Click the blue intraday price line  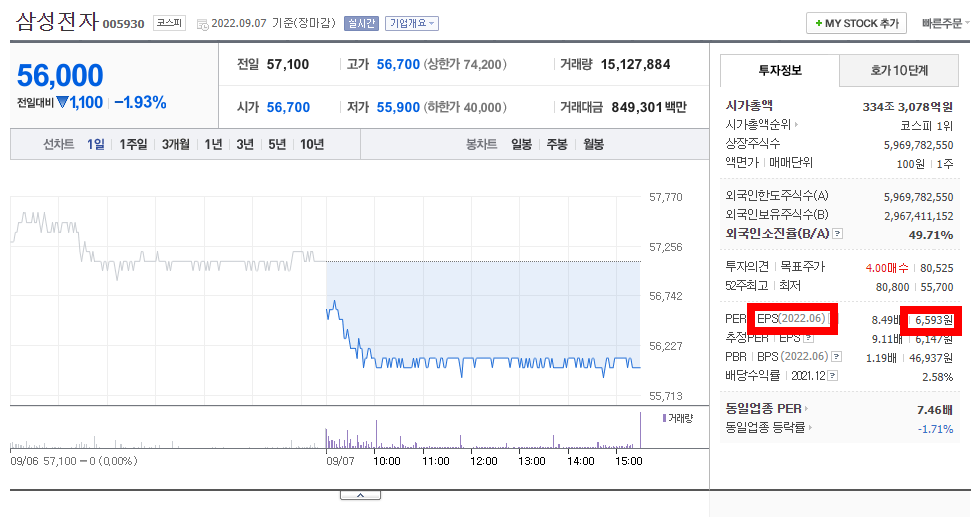[x=483, y=363]
